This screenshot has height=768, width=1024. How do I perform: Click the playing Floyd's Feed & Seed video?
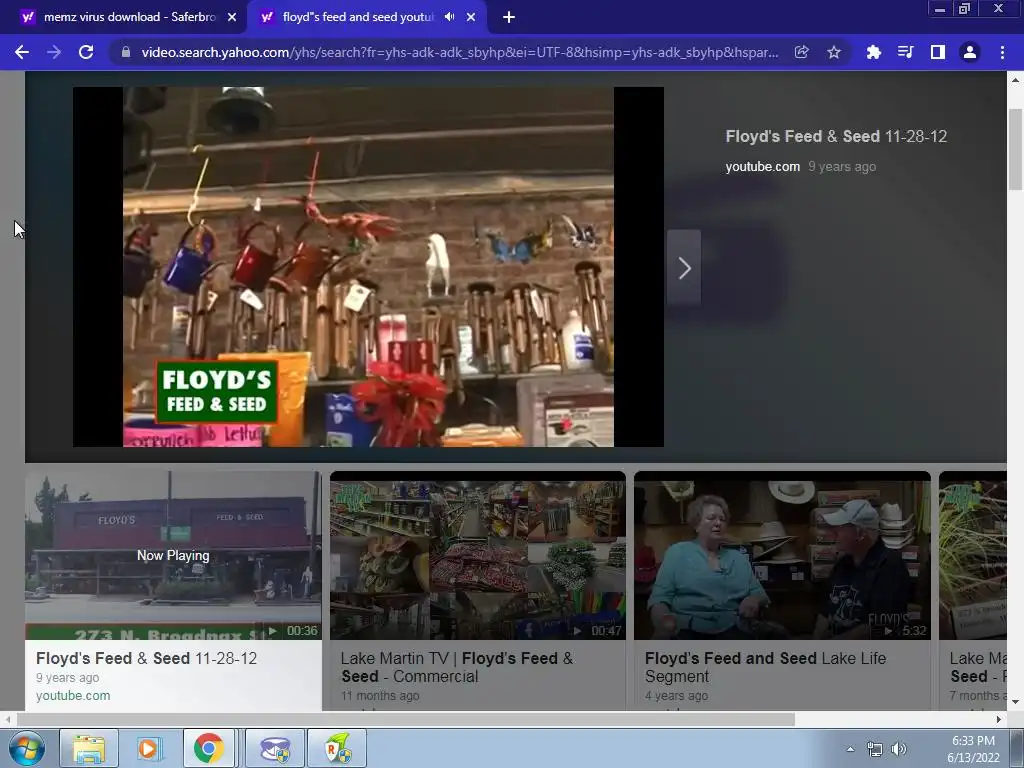(368, 266)
